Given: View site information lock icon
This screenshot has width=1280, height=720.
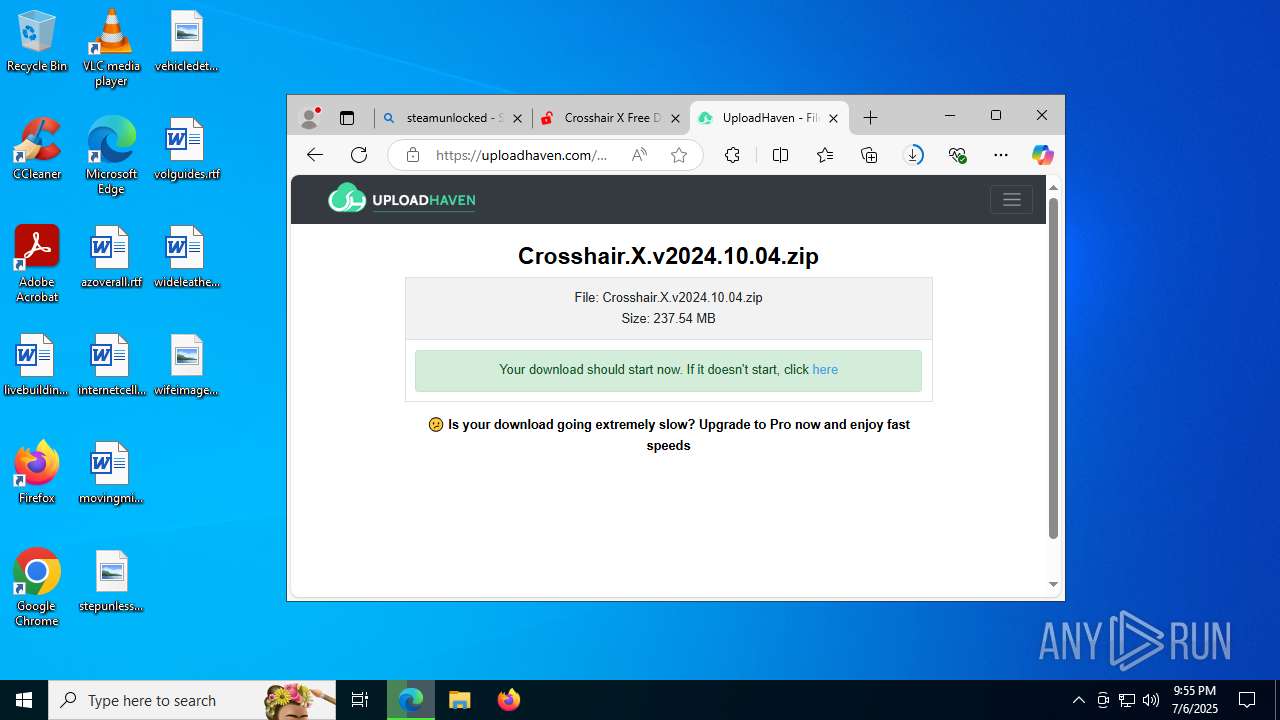Looking at the screenshot, I should (412, 155).
